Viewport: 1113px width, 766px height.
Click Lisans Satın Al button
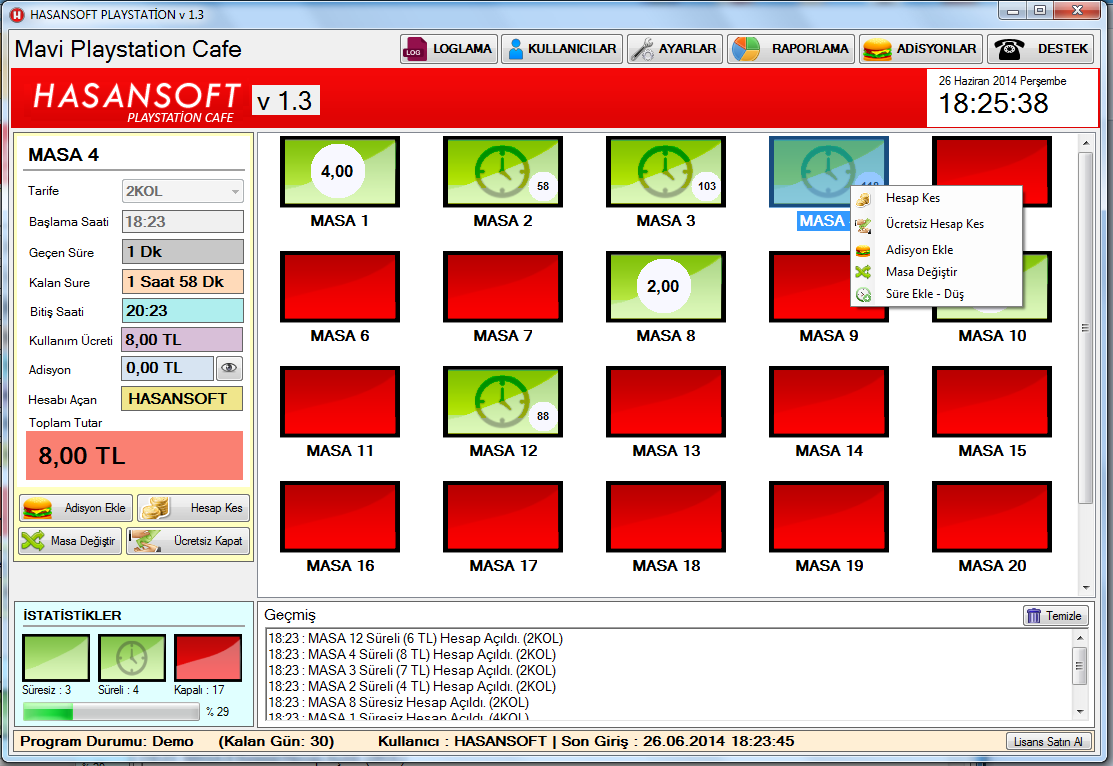click(x=1048, y=742)
